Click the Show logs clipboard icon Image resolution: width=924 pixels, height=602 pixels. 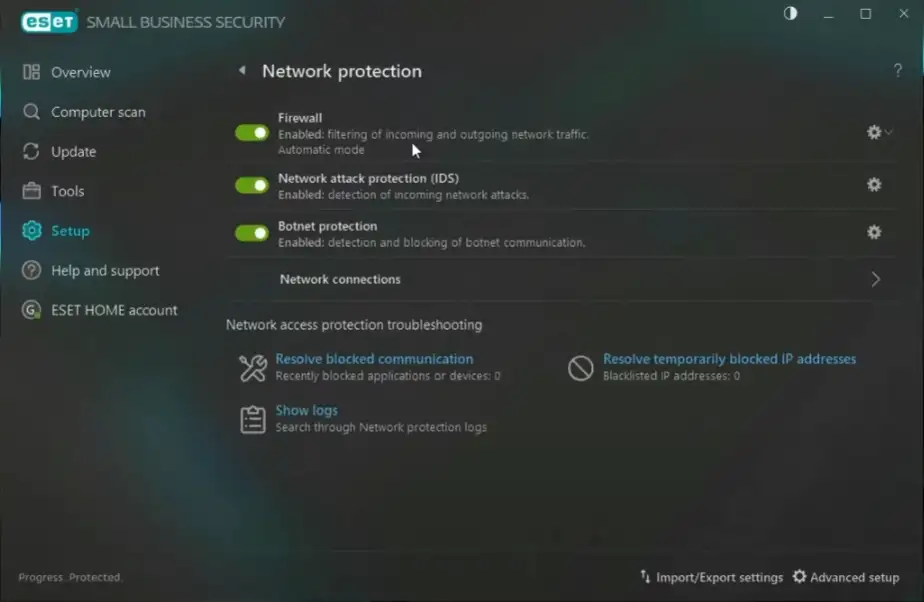[x=253, y=419]
